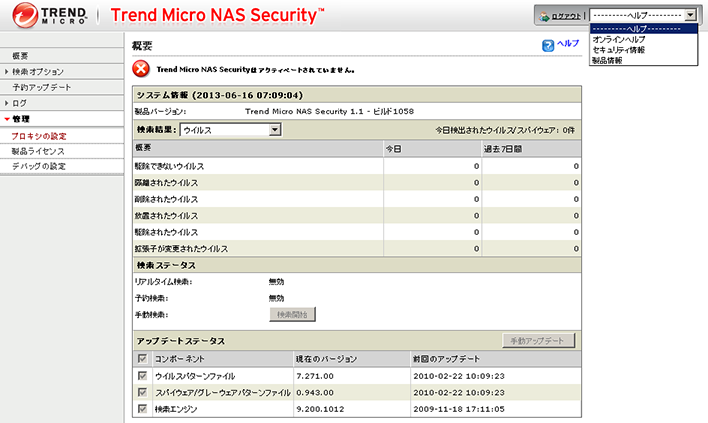Select オンラインヘルプ from the help menu
The image size is (708, 423).
[619, 39]
